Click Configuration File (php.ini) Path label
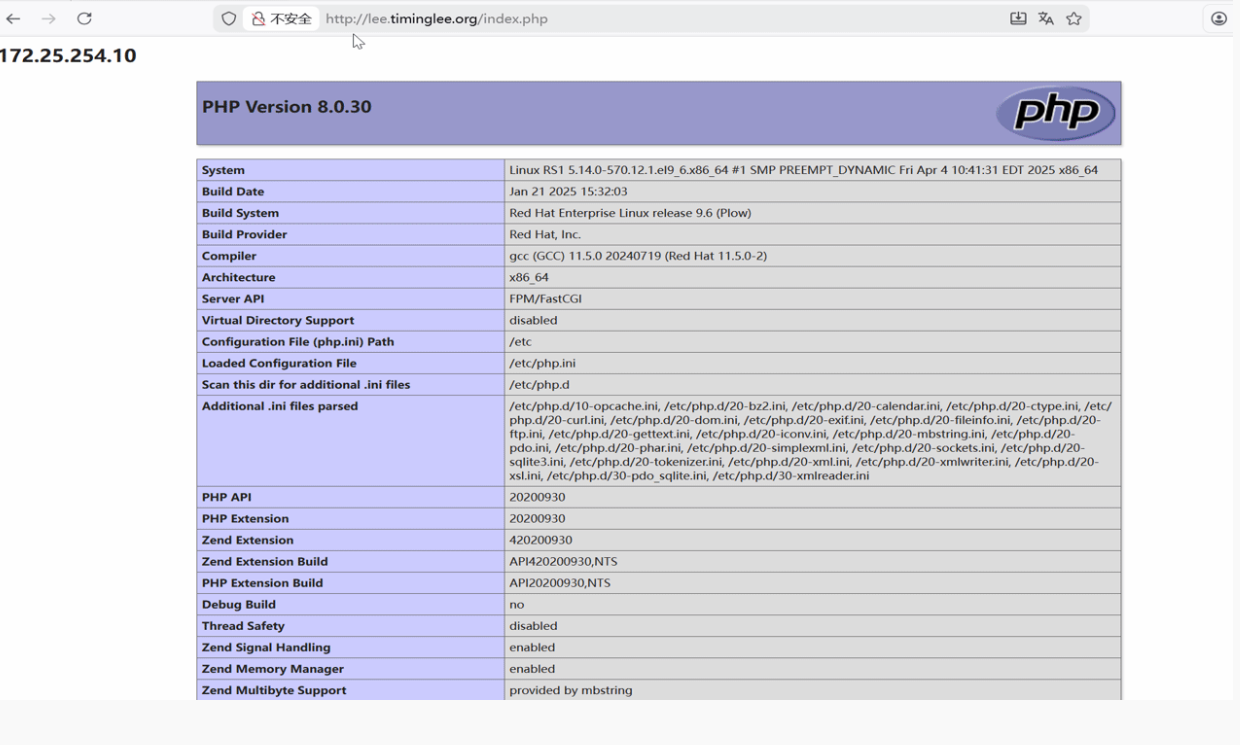The image size is (1240, 745). [x=298, y=342]
